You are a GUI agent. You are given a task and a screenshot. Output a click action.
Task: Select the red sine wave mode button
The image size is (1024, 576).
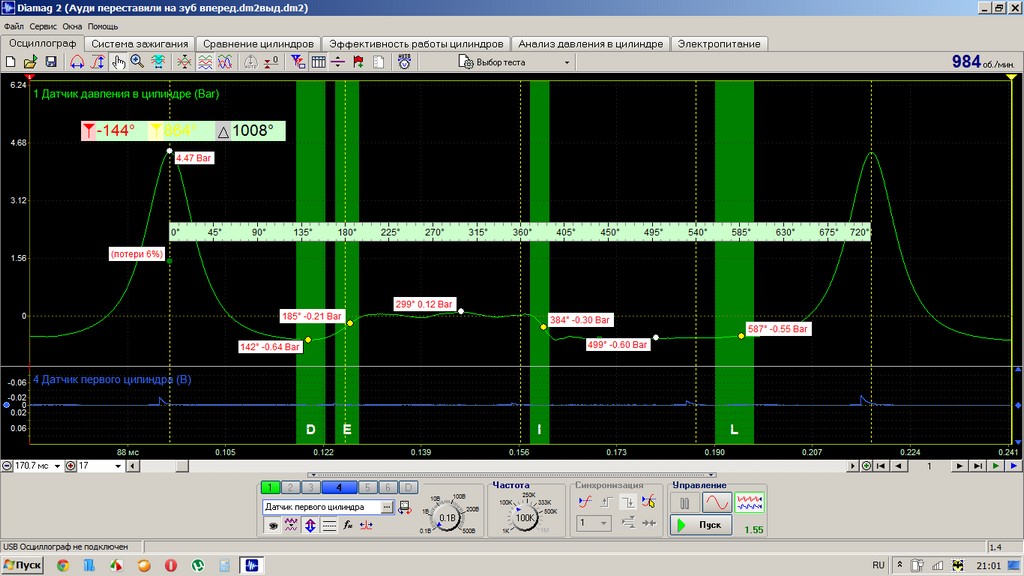tap(716, 504)
